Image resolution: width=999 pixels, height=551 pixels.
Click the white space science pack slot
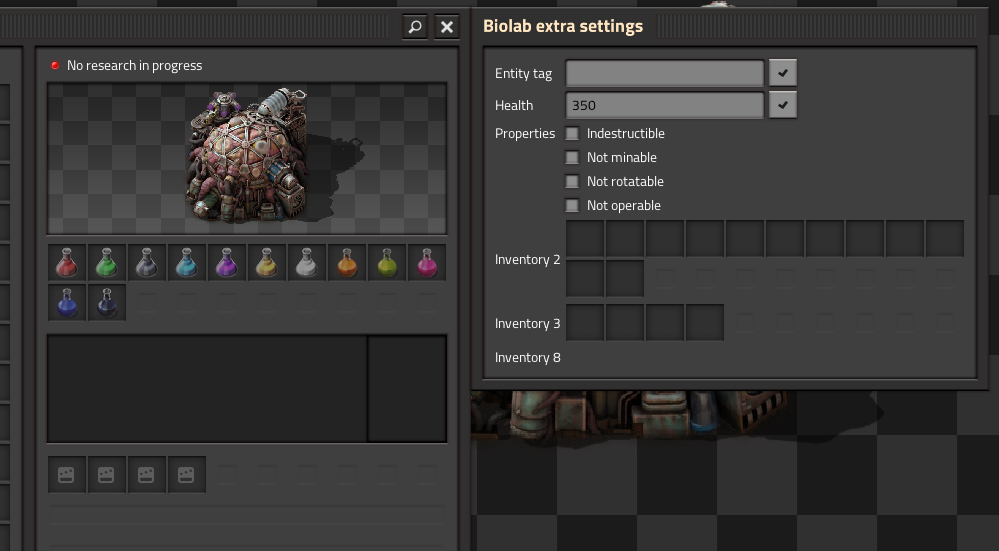(307, 263)
